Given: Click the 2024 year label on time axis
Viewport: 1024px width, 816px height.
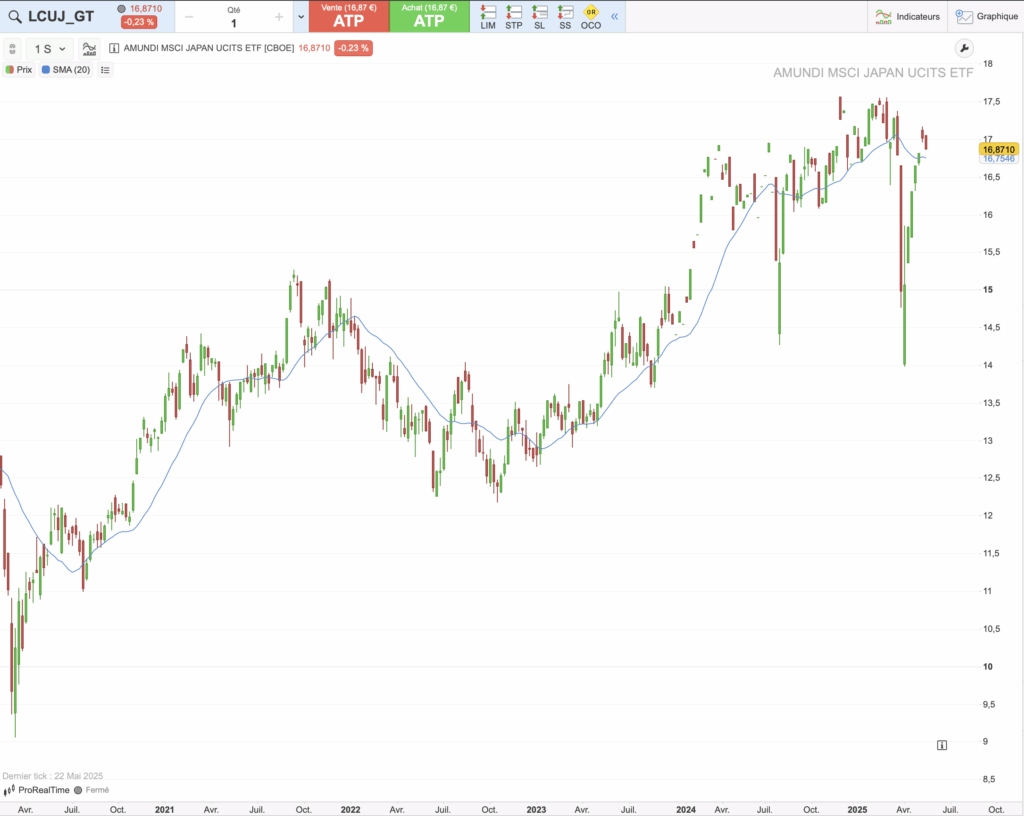Looking at the screenshot, I should (x=686, y=809).
